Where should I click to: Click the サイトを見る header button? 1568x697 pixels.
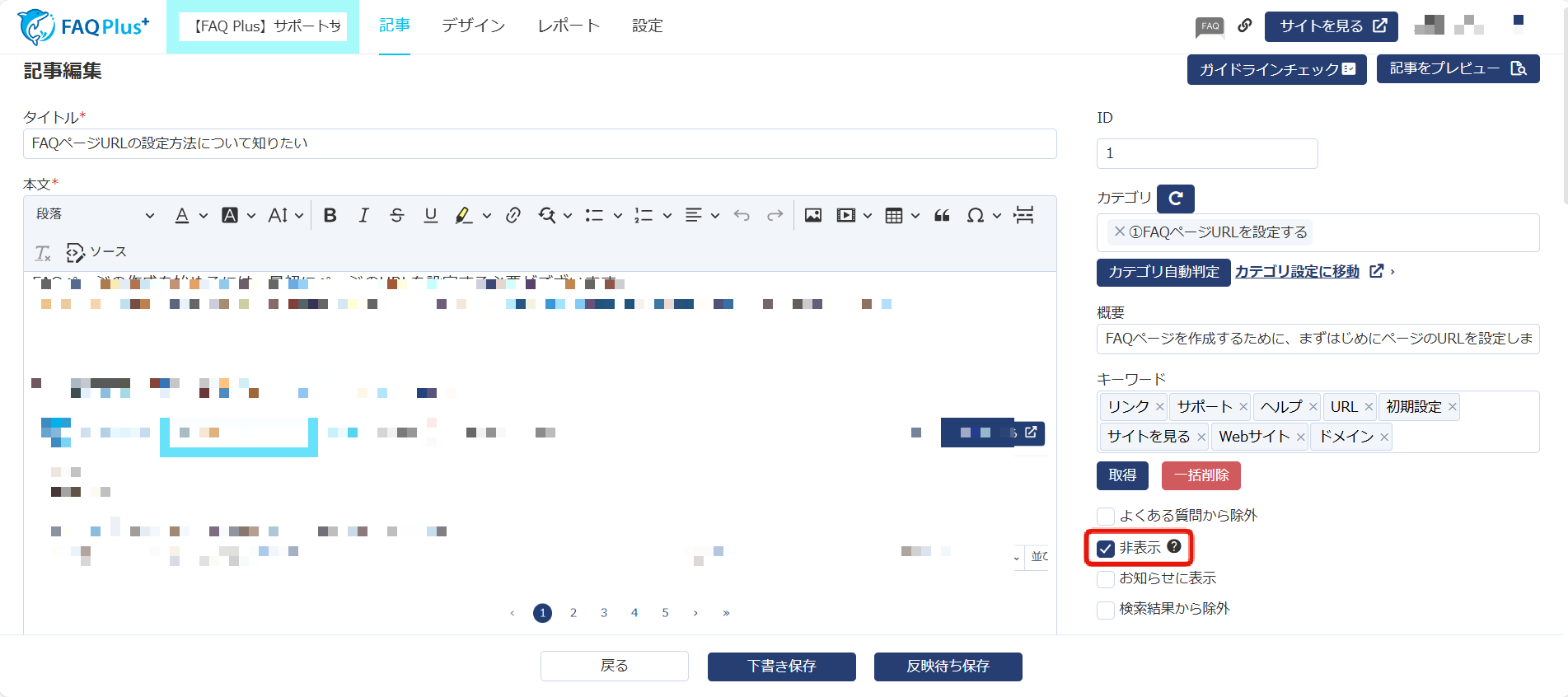(1332, 26)
